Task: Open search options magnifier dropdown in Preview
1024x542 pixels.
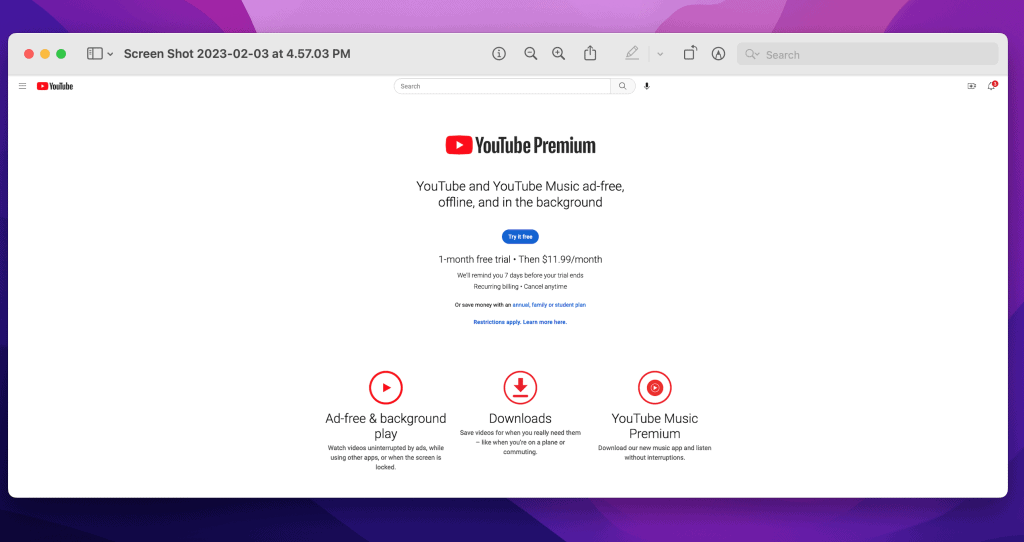Action: [x=752, y=54]
